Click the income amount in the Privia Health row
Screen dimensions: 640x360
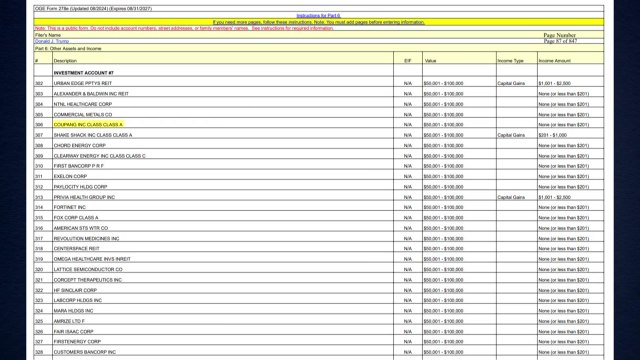(555, 197)
